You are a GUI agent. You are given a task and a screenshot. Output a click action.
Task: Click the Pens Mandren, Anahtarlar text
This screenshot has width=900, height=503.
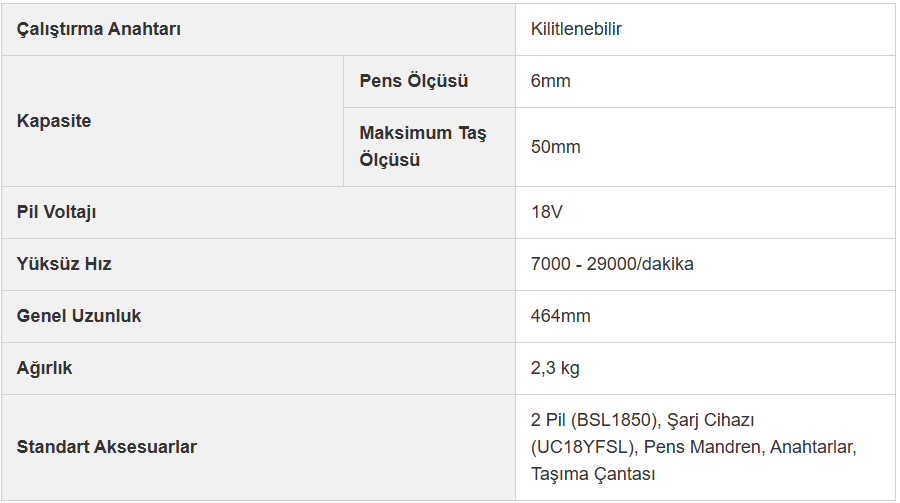coord(750,447)
